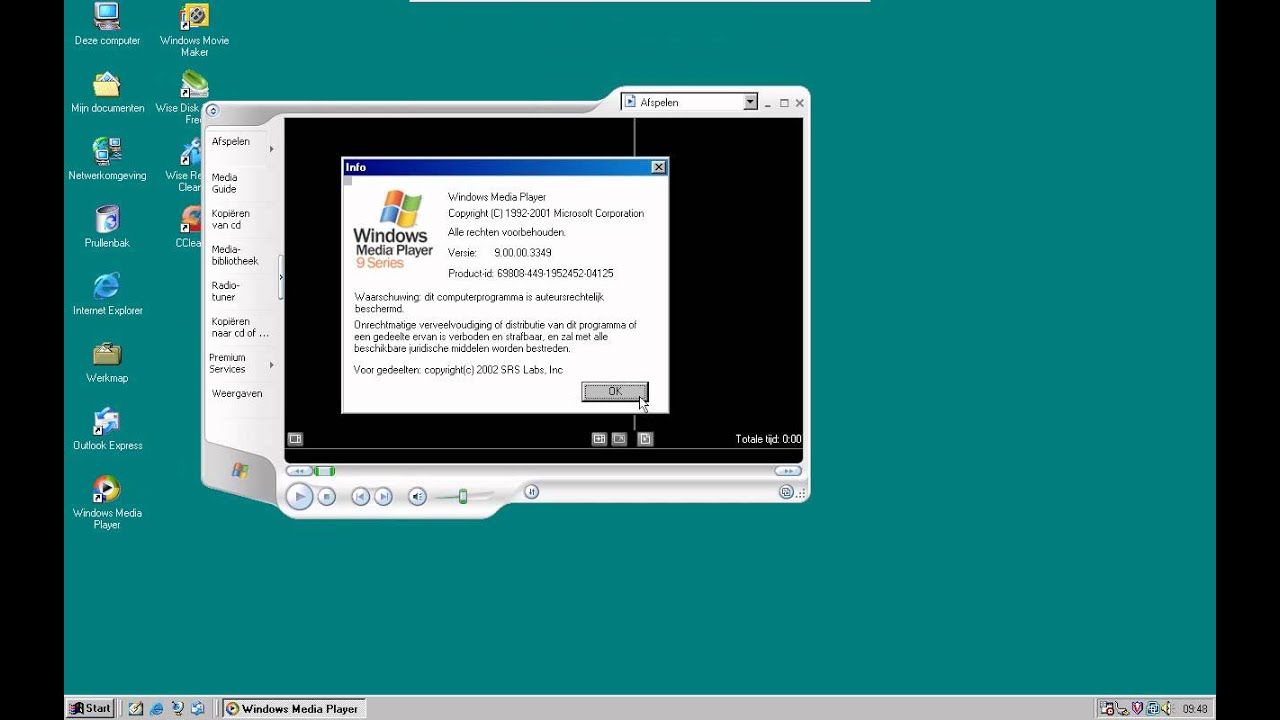Select the Mijn documenten desktop icon
The height and width of the screenshot is (720, 1280).
click(107, 92)
